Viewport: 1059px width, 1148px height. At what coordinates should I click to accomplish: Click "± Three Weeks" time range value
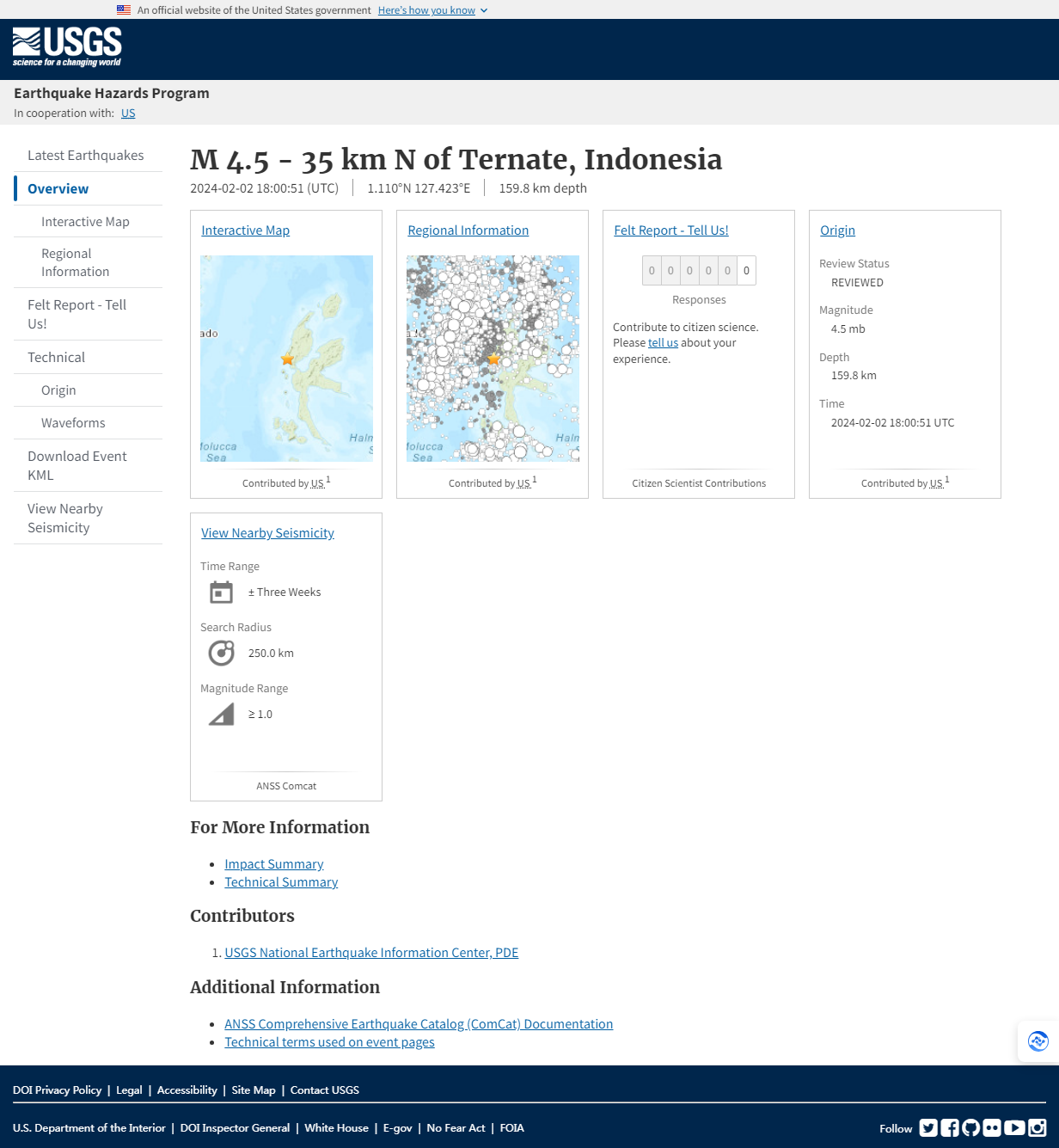285,592
